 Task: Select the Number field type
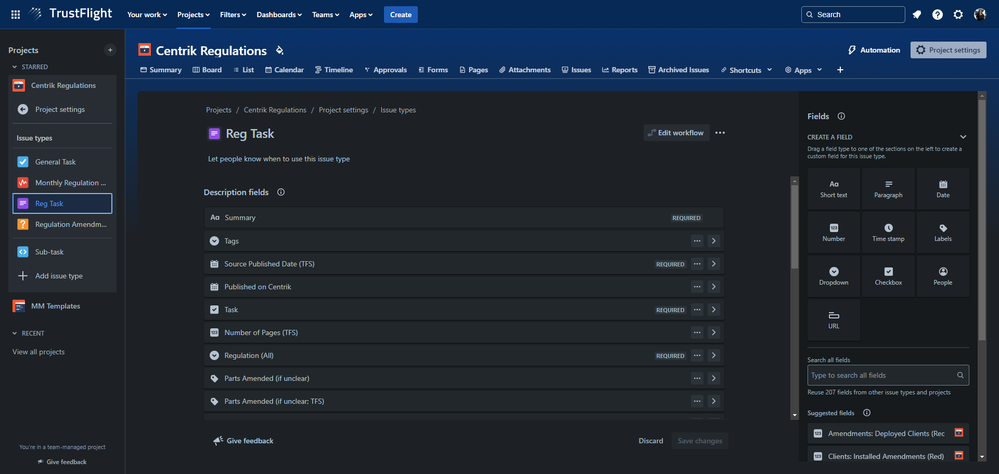click(x=833, y=233)
